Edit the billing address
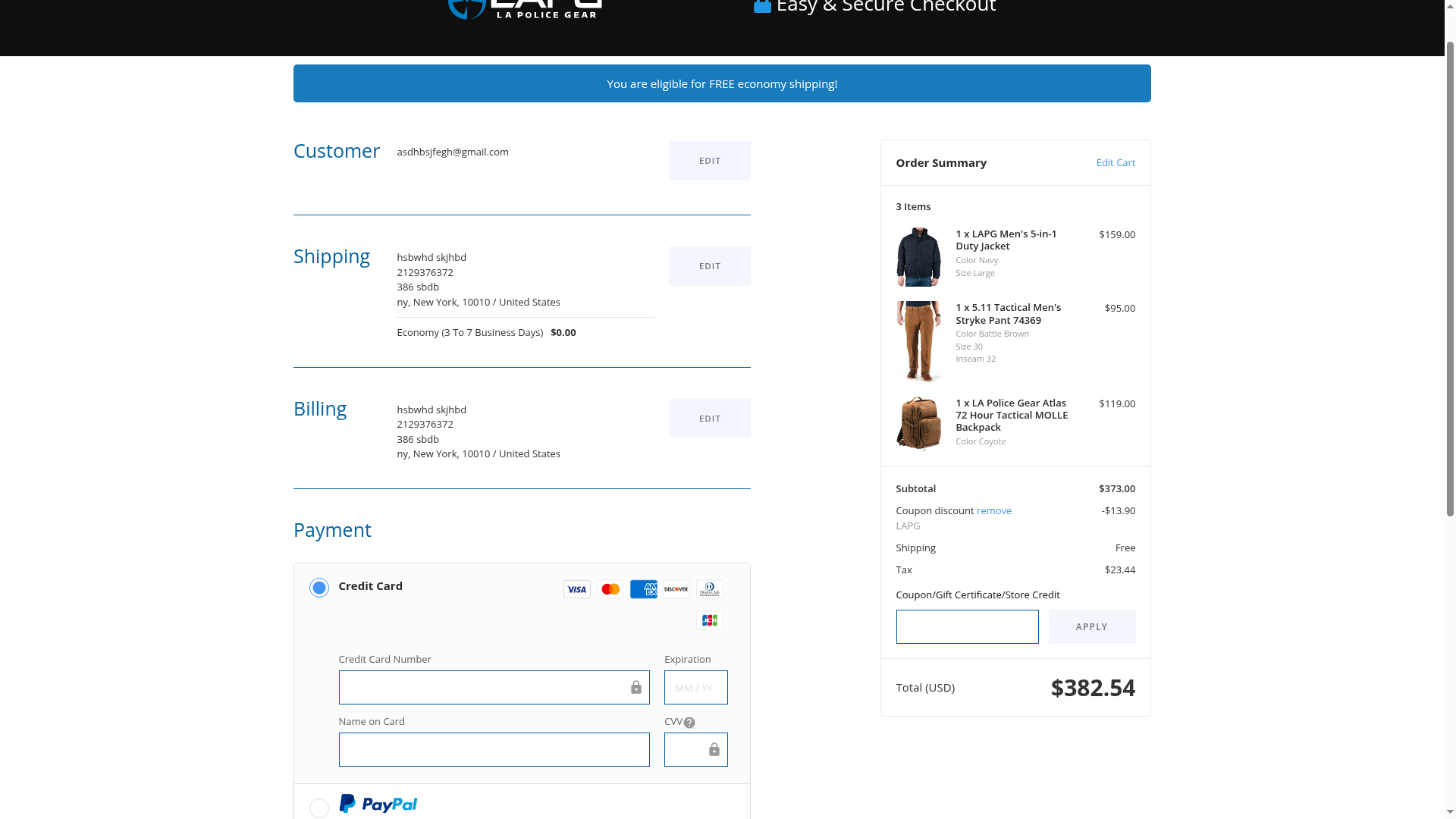This screenshot has width=1456, height=819. (709, 419)
